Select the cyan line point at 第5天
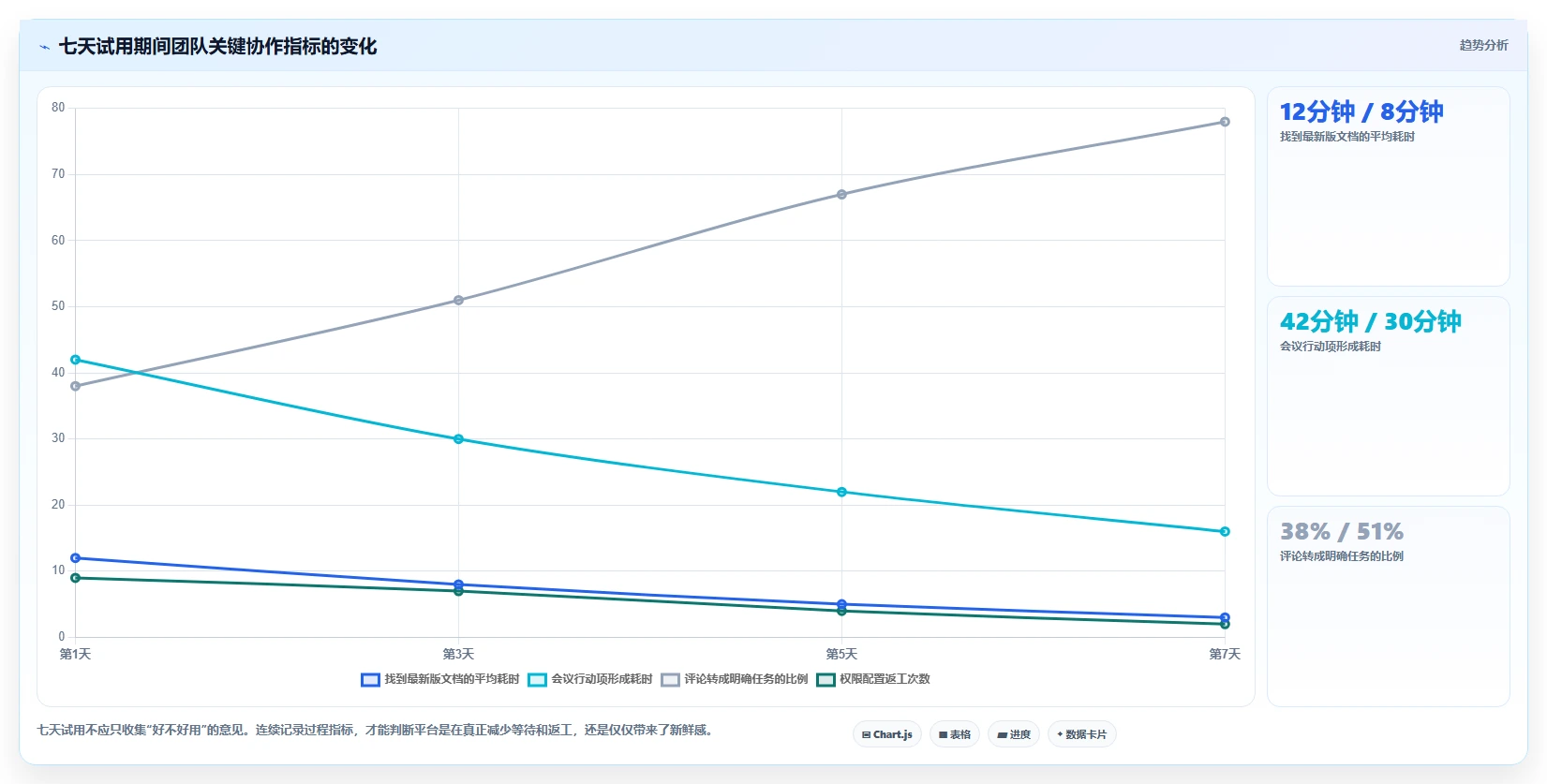 (841, 492)
